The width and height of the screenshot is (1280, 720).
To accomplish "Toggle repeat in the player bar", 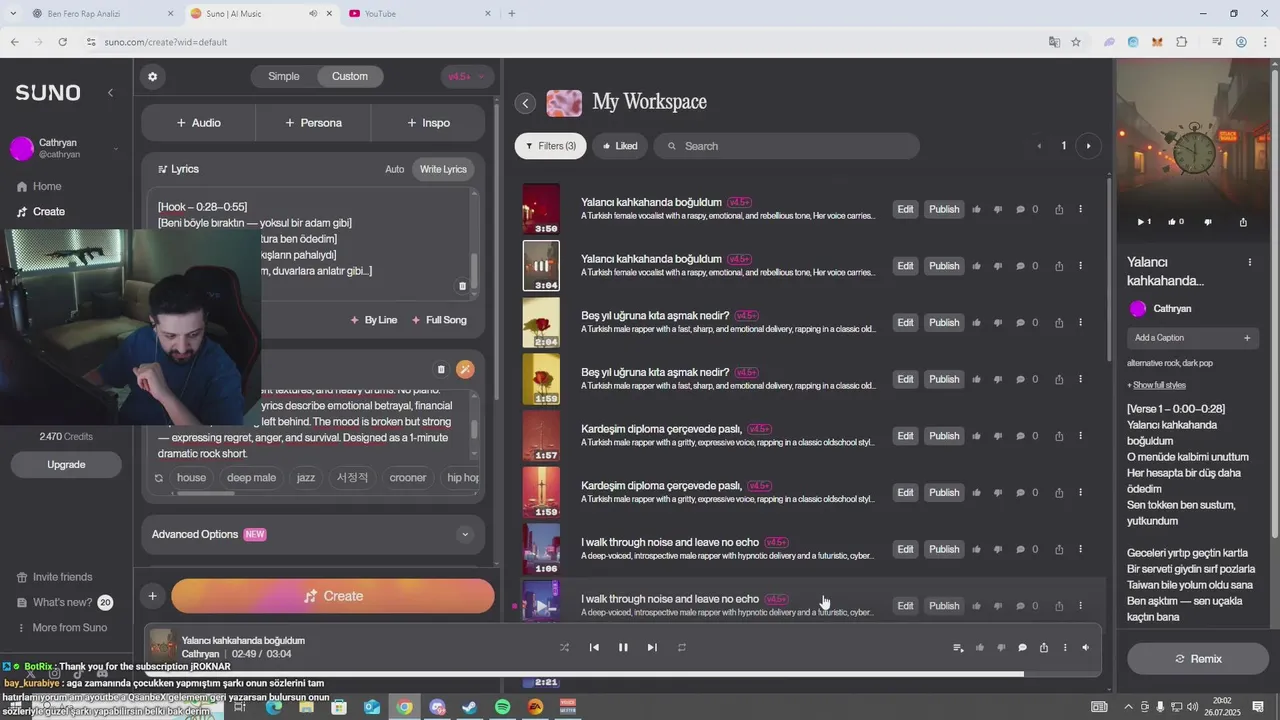I will pos(682,648).
